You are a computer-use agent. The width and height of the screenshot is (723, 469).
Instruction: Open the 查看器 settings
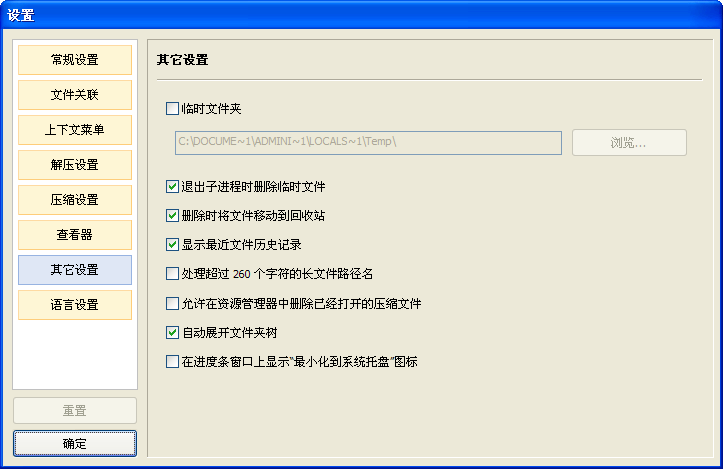point(75,235)
